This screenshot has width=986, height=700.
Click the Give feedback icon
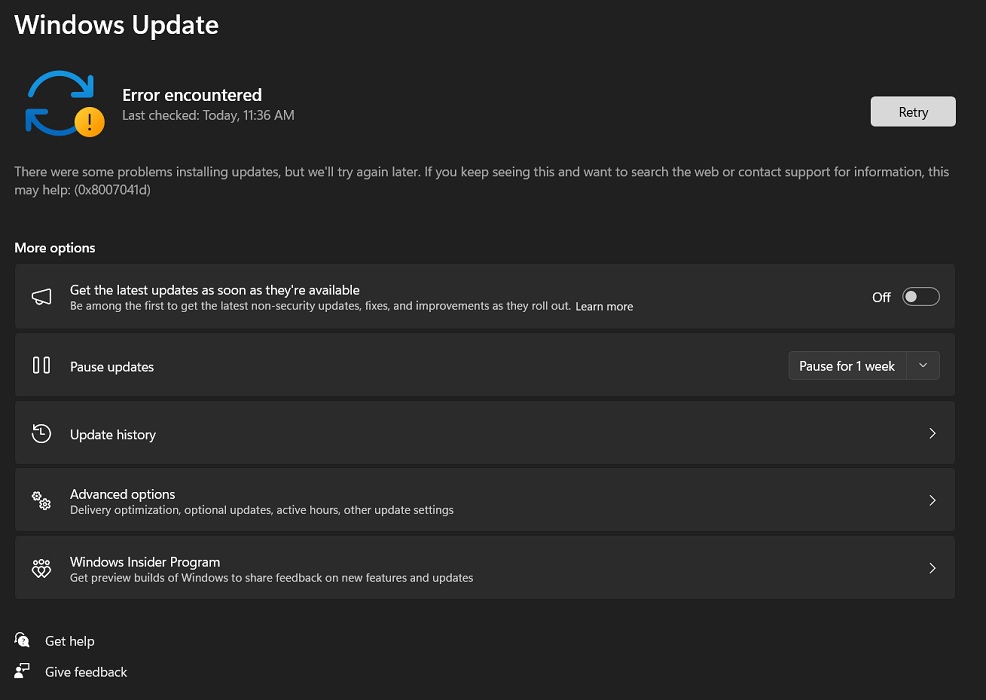(20, 671)
